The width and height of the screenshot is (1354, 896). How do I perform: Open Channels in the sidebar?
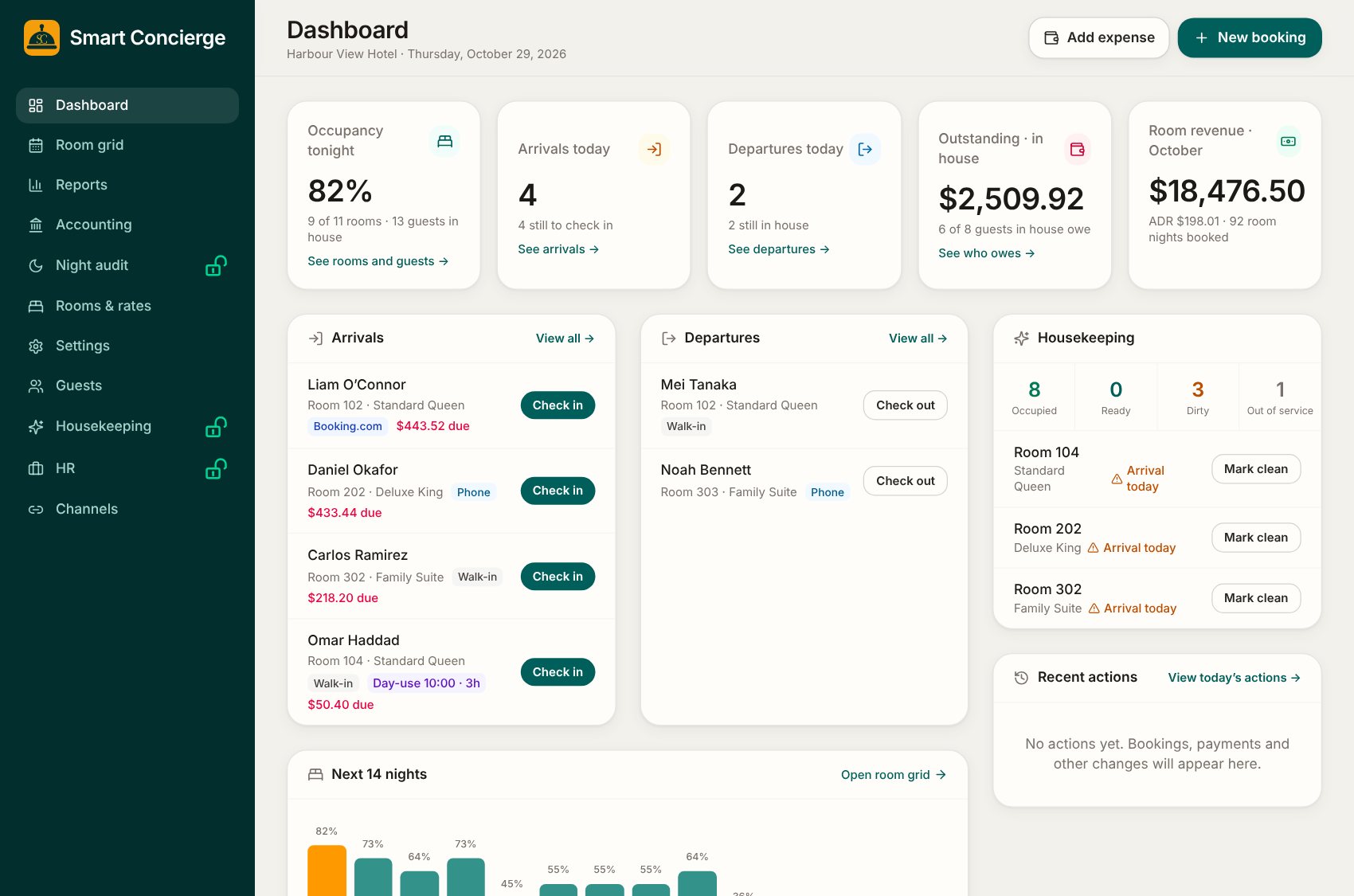[127, 509]
